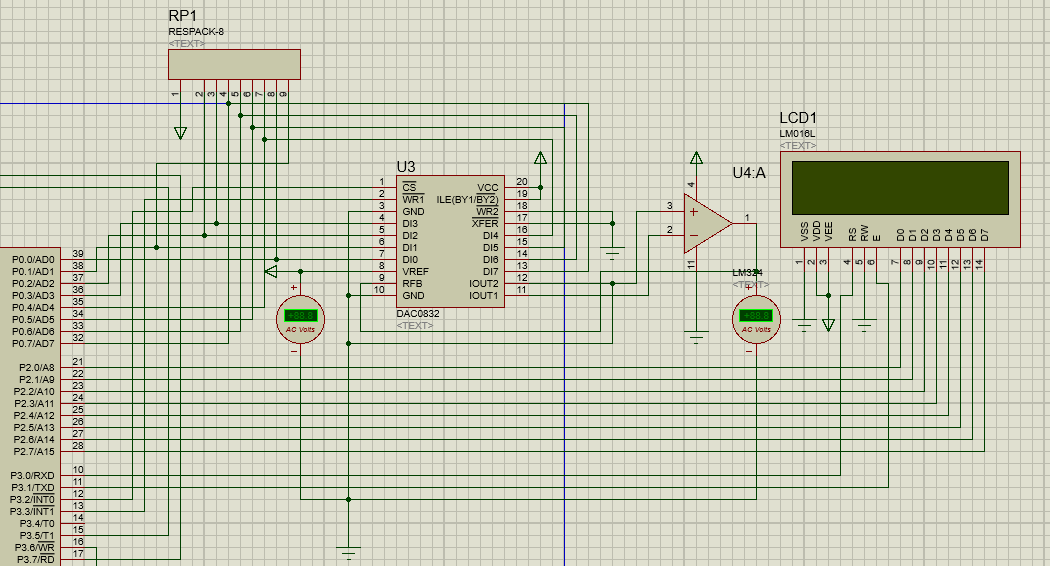The image size is (1050, 566).
Task: Click the U4:A reference label
Action: (749, 173)
